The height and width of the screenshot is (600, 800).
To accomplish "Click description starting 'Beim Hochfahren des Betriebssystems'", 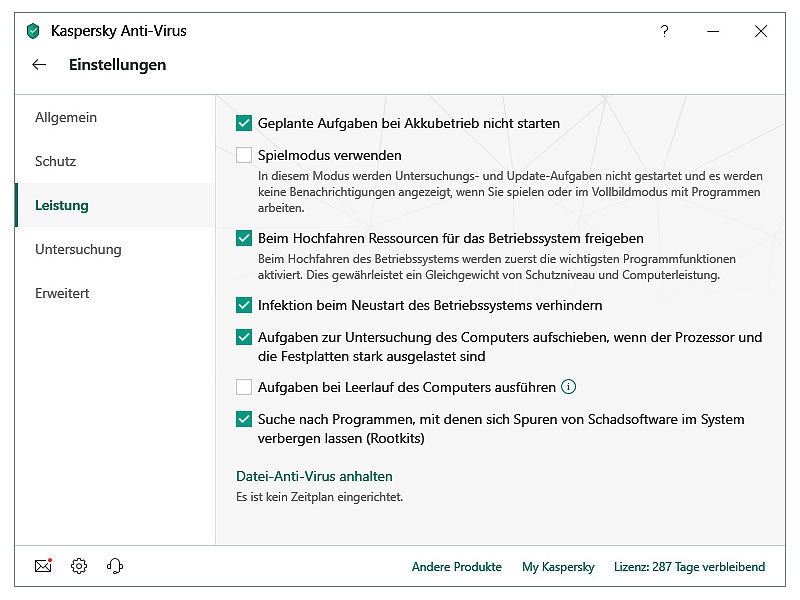I will pos(496,267).
